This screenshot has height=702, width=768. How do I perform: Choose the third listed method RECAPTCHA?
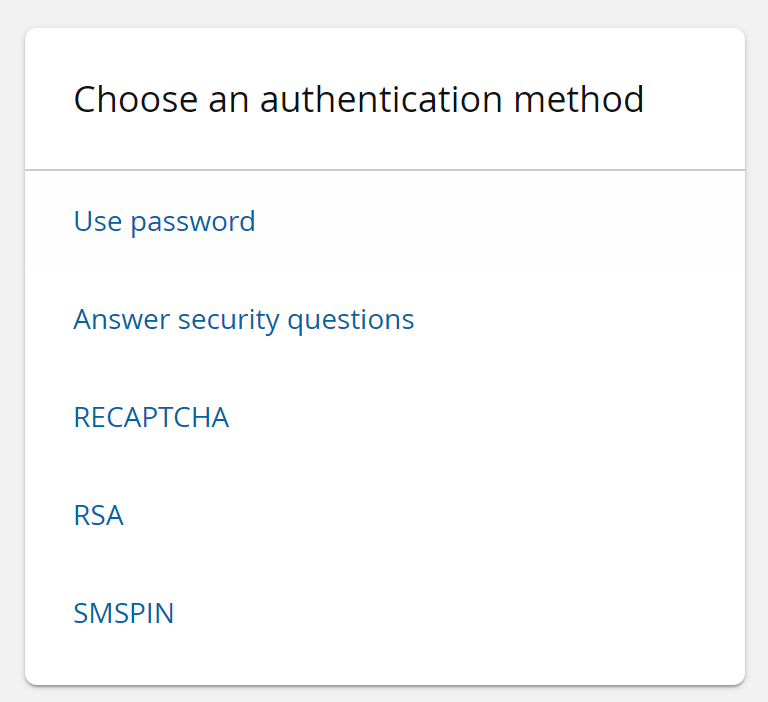pyautogui.click(x=151, y=417)
